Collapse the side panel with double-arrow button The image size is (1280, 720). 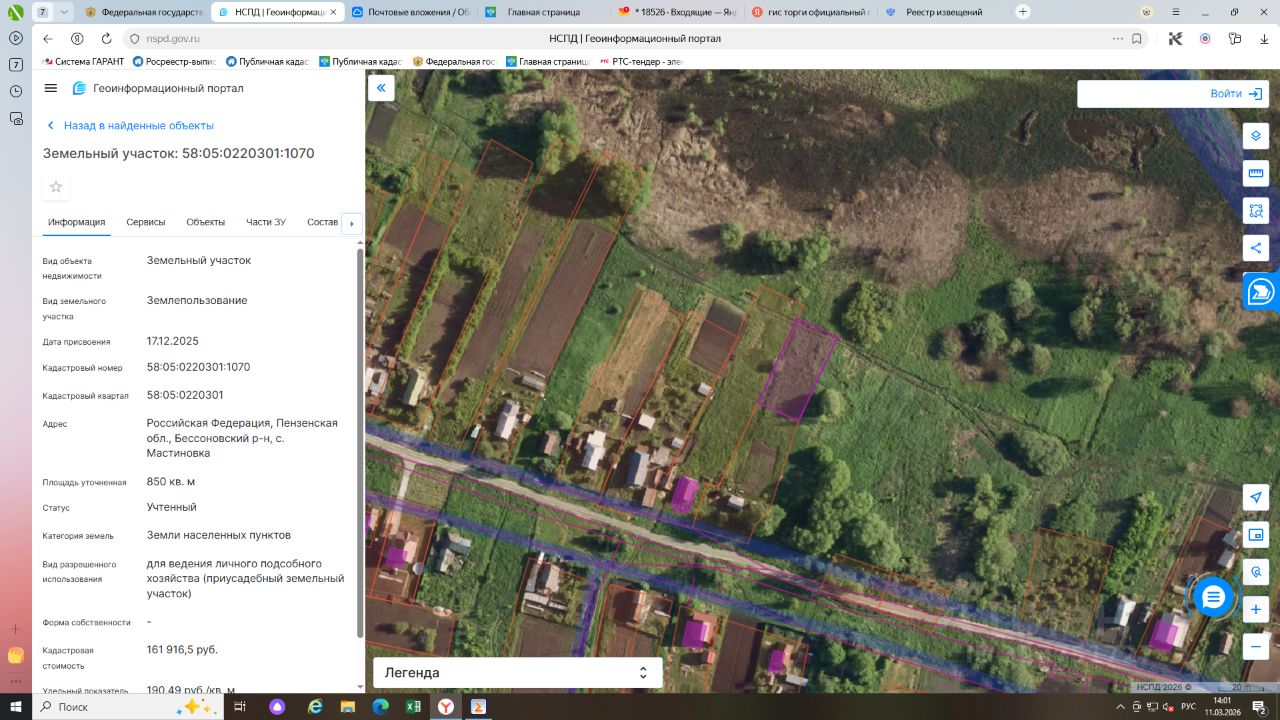[x=381, y=88]
